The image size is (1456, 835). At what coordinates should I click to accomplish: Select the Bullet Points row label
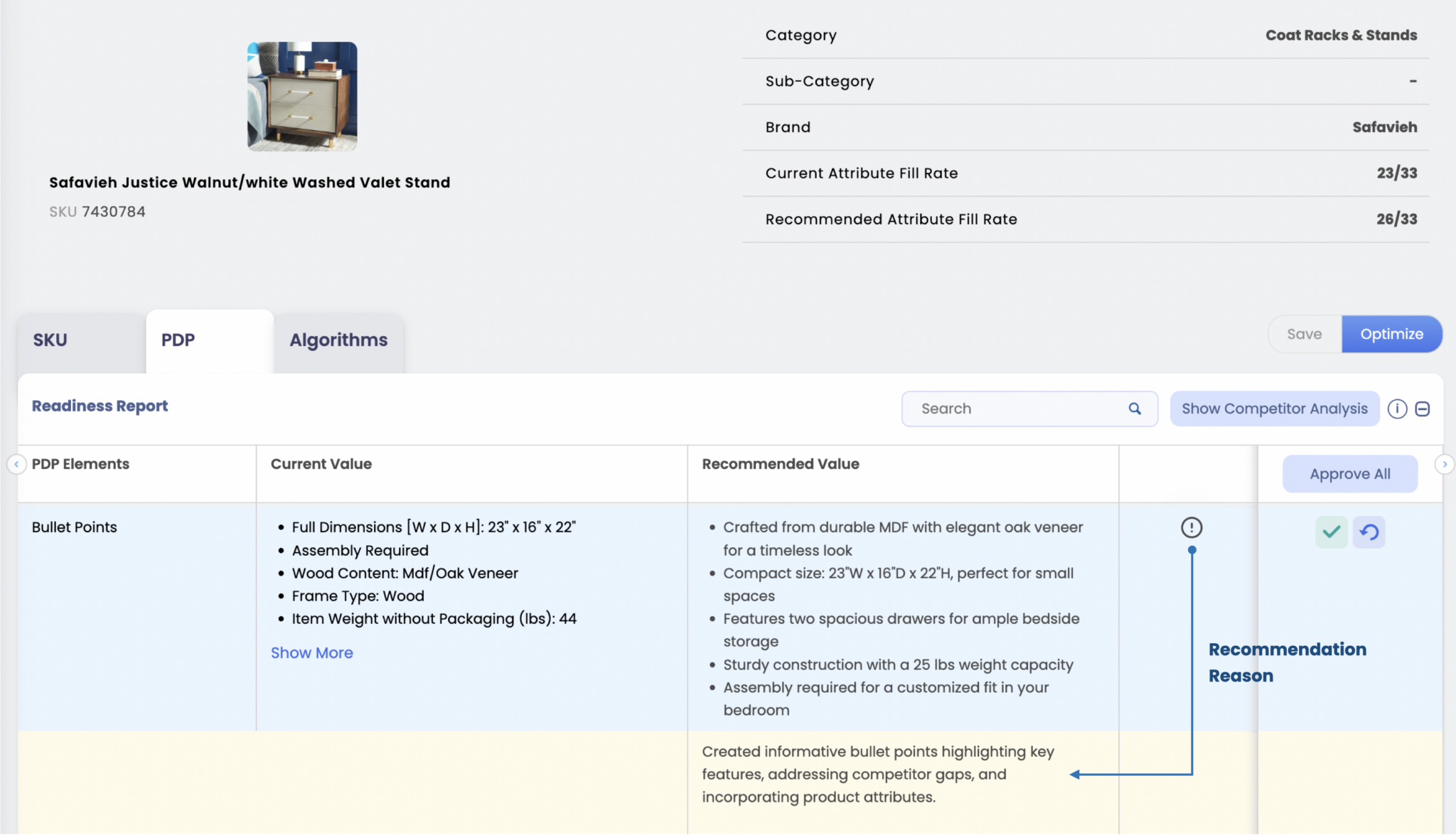point(75,527)
